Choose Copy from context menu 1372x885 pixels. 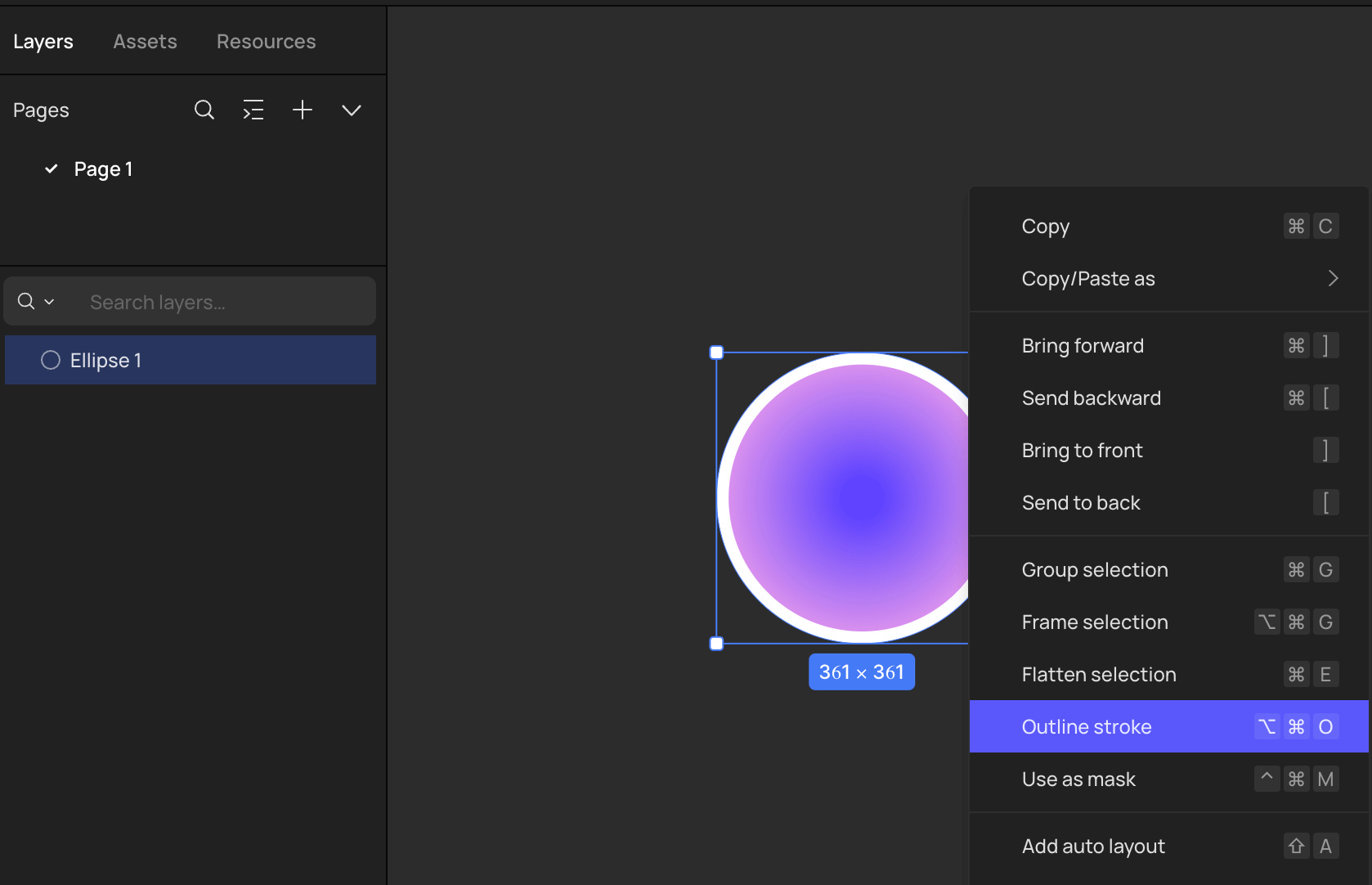pos(1169,226)
